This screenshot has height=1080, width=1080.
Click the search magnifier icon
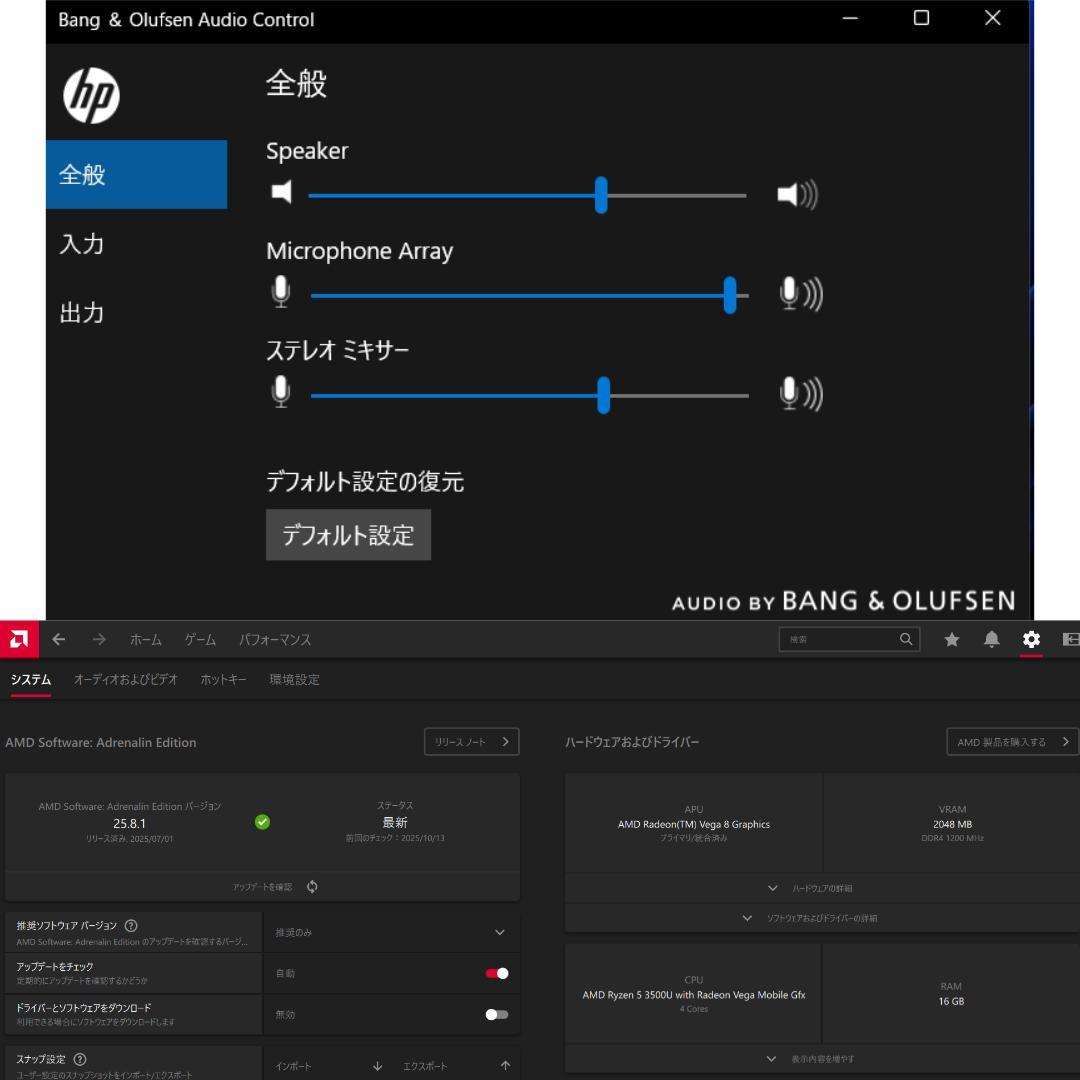(906, 639)
